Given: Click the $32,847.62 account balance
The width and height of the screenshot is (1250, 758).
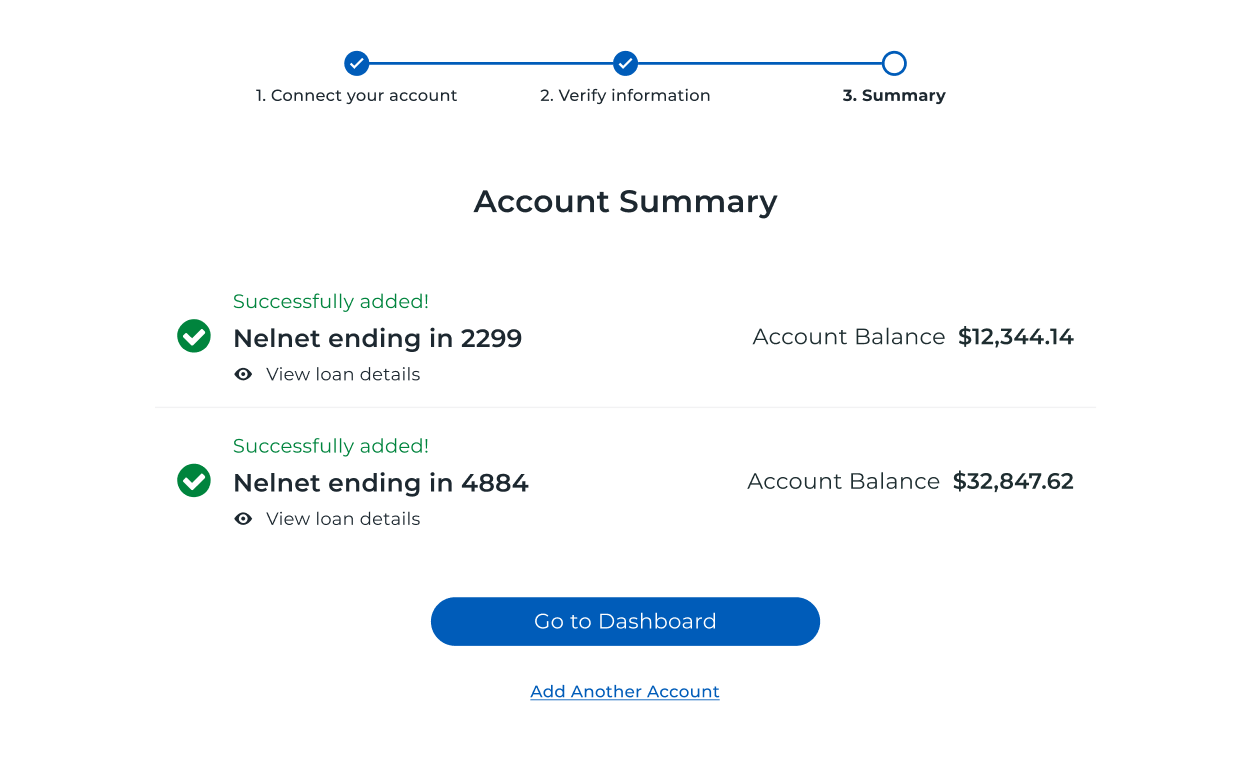Looking at the screenshot, I should 1012,482.
